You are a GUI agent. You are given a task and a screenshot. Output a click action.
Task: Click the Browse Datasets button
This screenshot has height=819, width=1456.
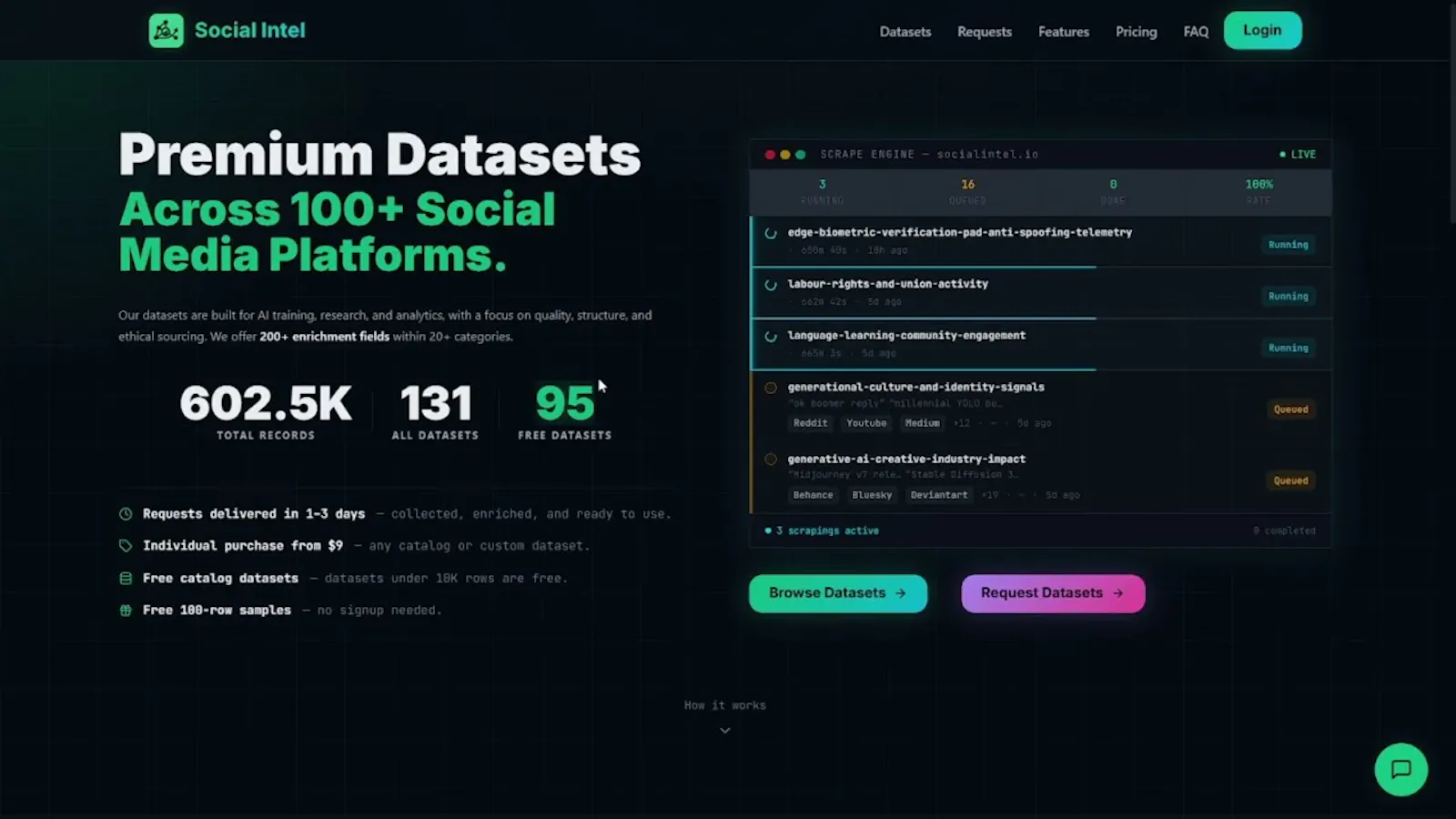[838, 593]
